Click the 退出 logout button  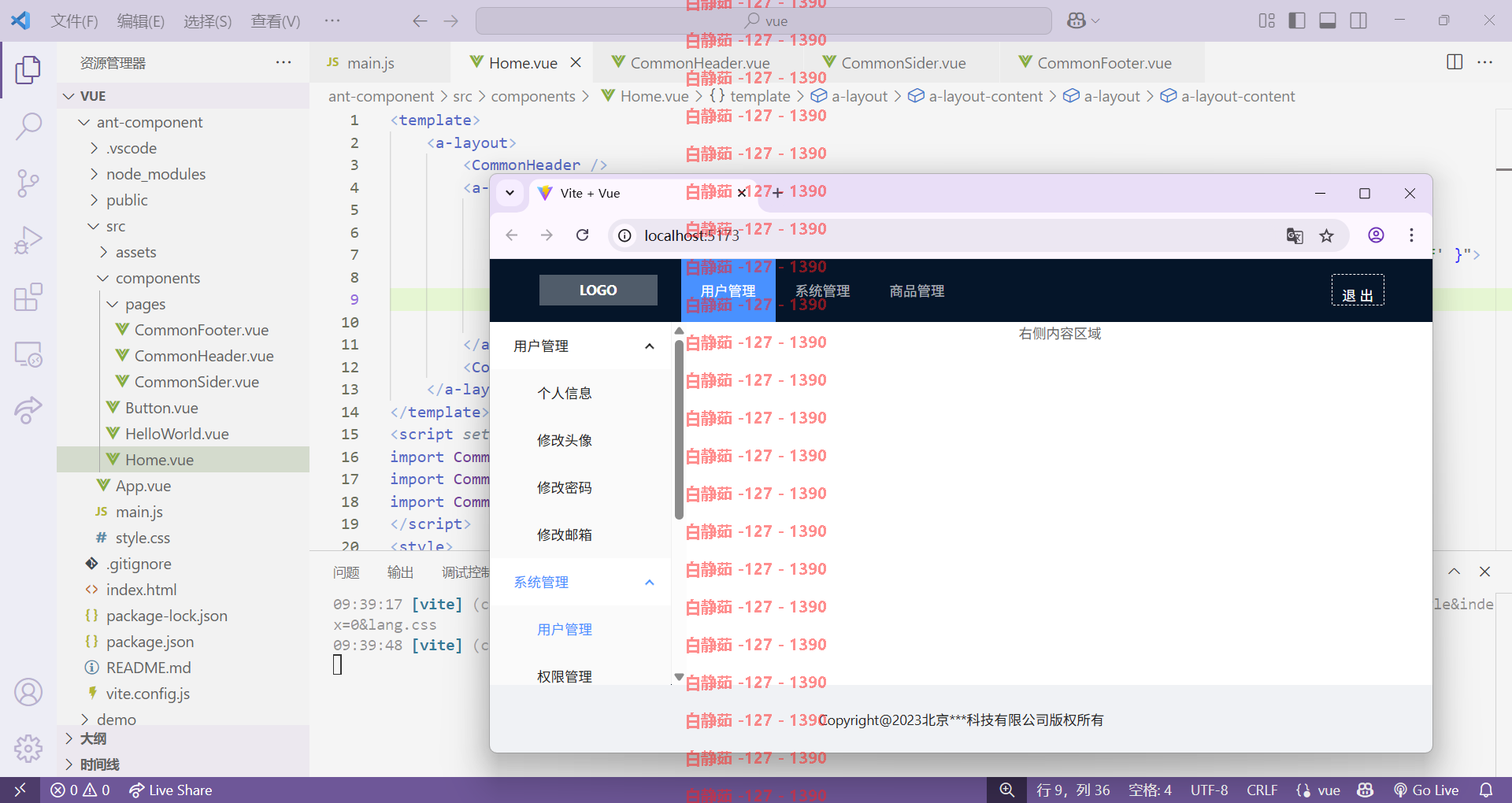1358,290
